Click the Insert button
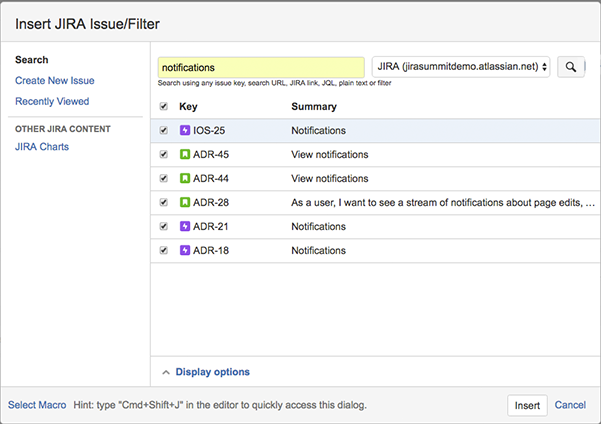 pyautogui.click(x=527, y=405)
